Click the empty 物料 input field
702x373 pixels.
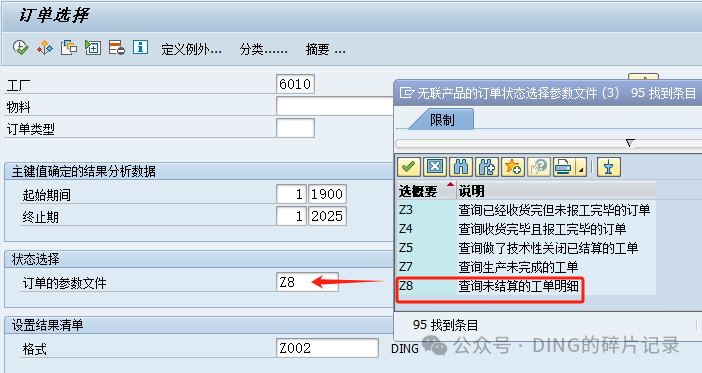(x=335, y=107)
